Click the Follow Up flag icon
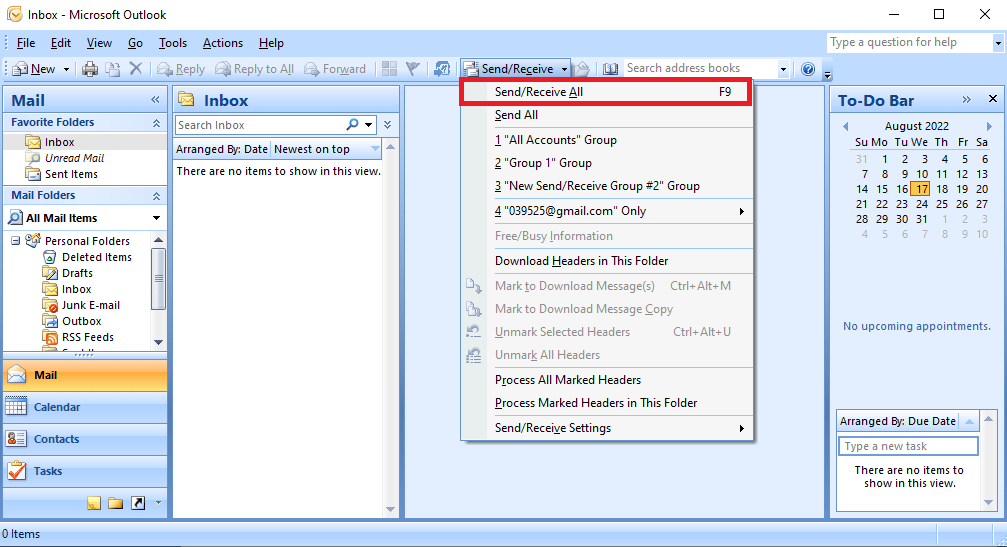1007x547 pixels. pyautogui.click(x=412, y=69)
